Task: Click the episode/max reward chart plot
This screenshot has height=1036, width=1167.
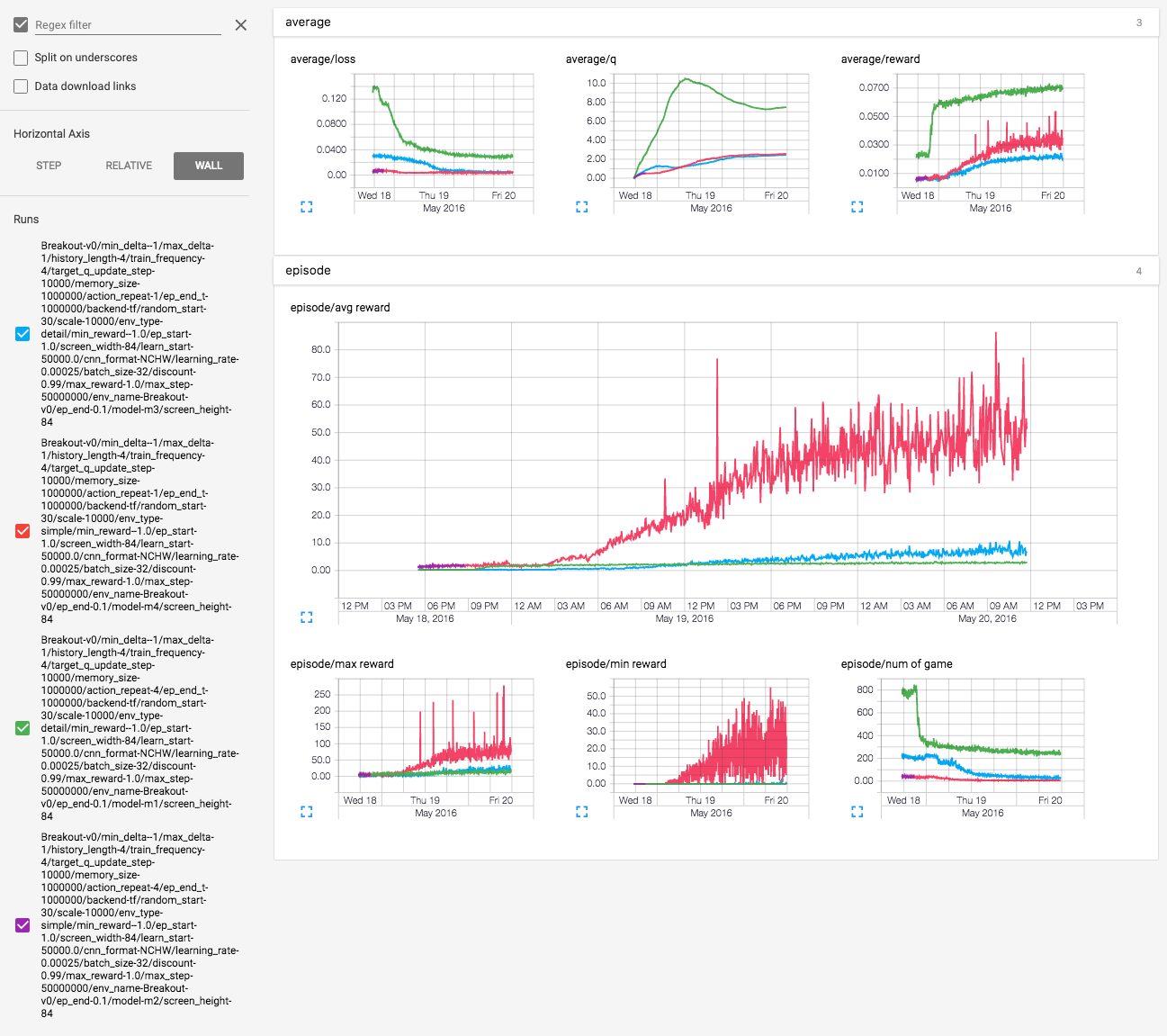Action: click(x=436, y=735)
